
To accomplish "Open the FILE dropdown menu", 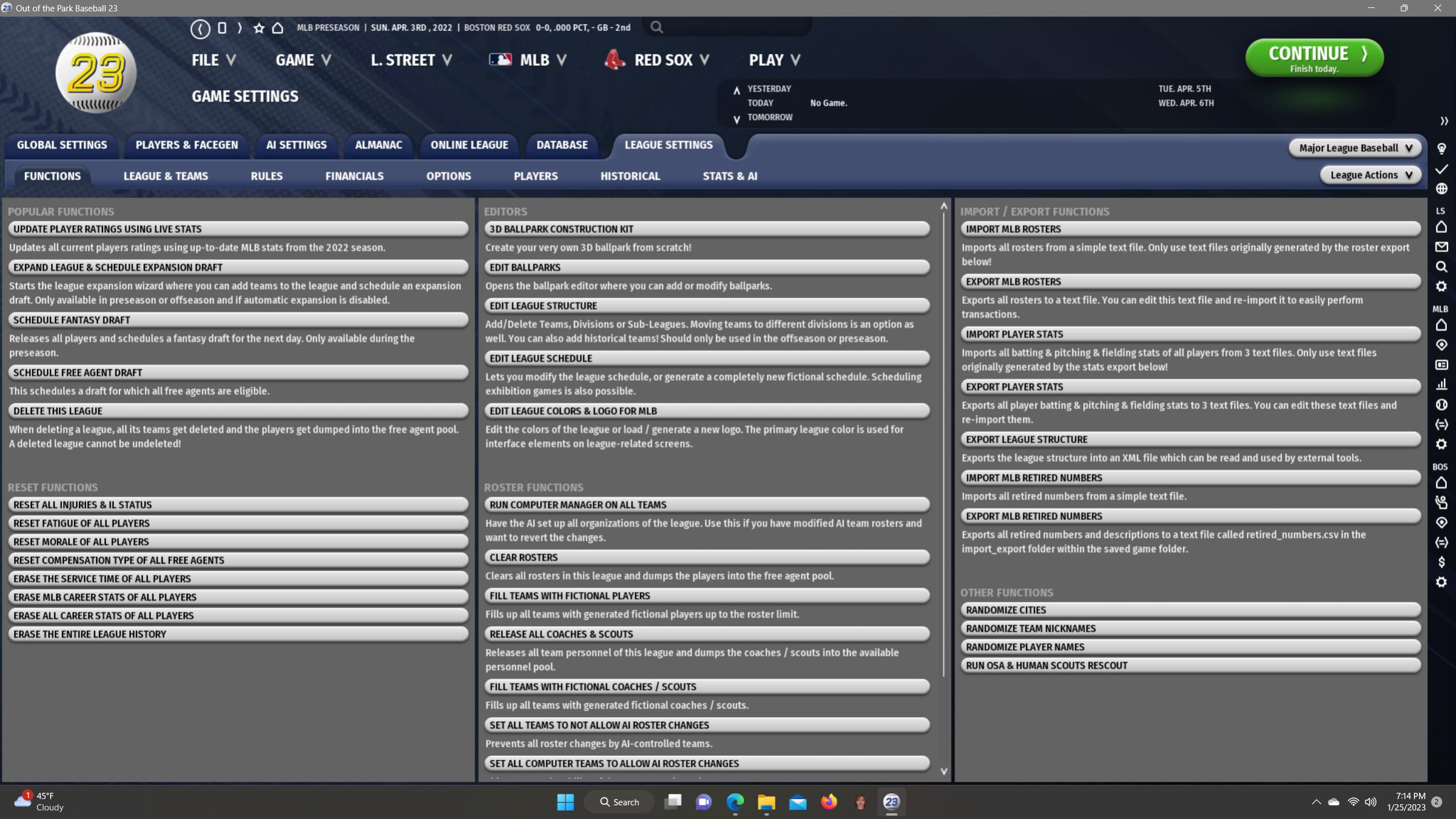I will pos(214,60).
